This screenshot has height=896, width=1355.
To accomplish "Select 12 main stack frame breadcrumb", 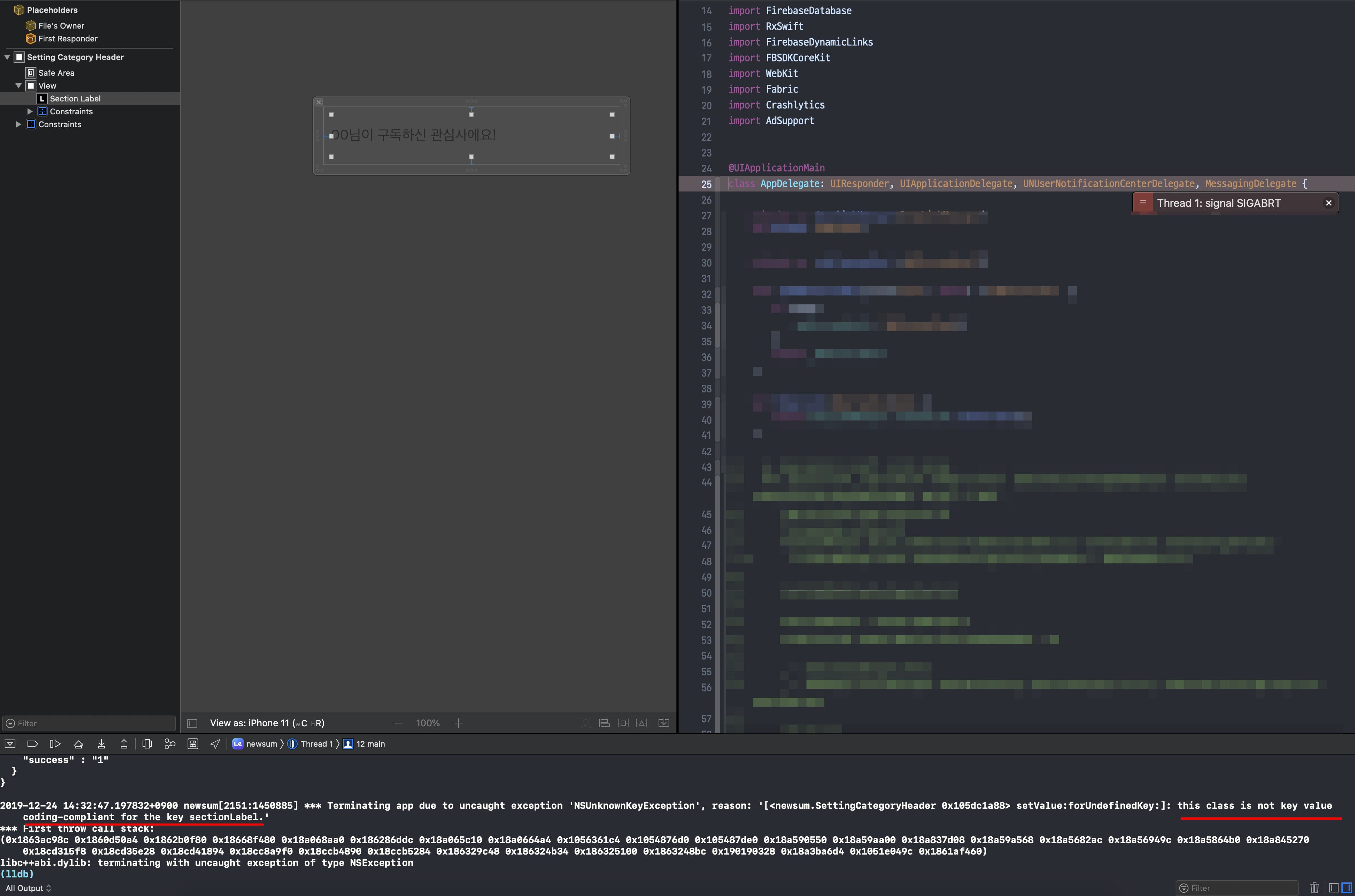I will coord(370,743).
